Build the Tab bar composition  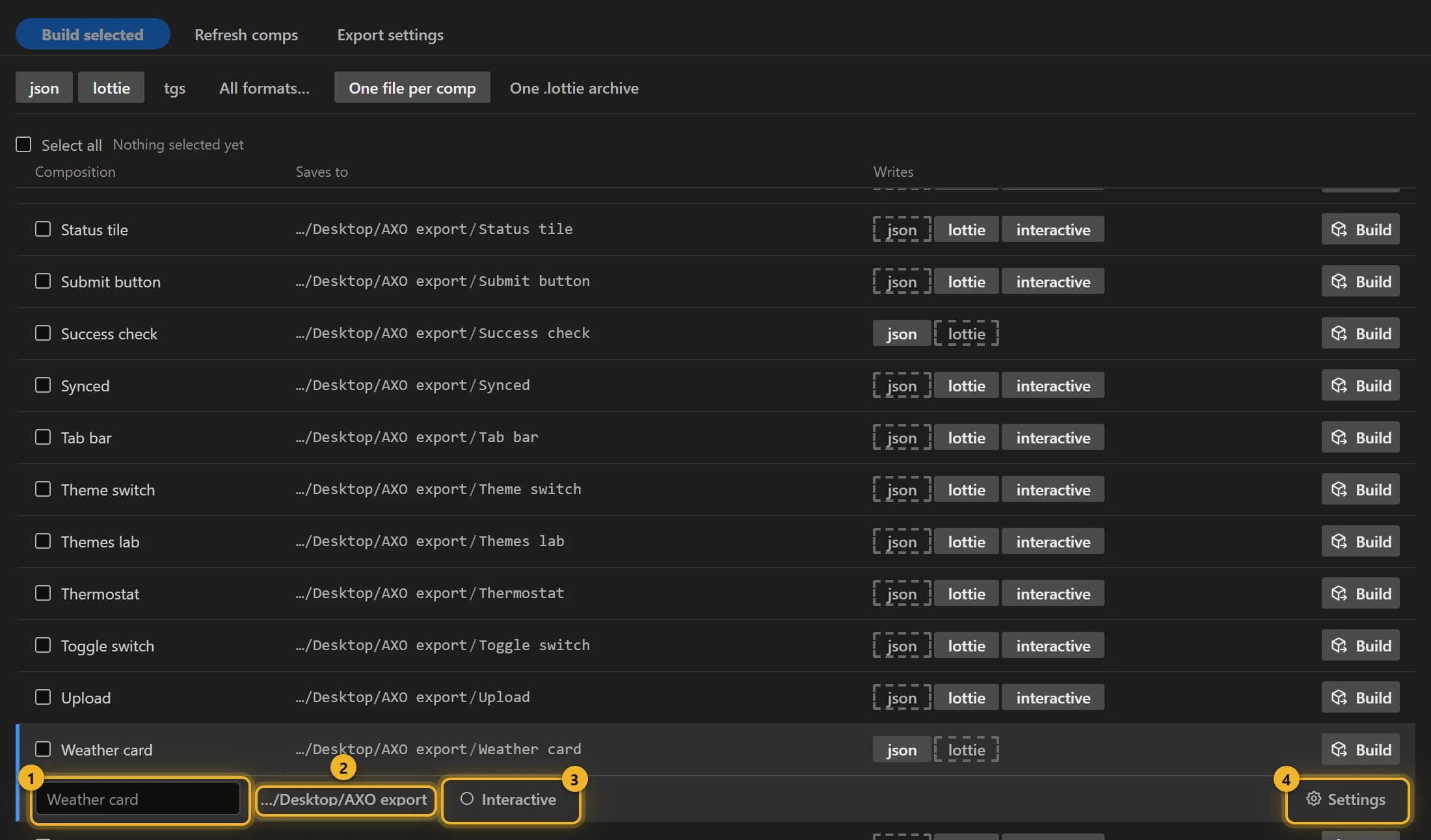pos(1360,437)
